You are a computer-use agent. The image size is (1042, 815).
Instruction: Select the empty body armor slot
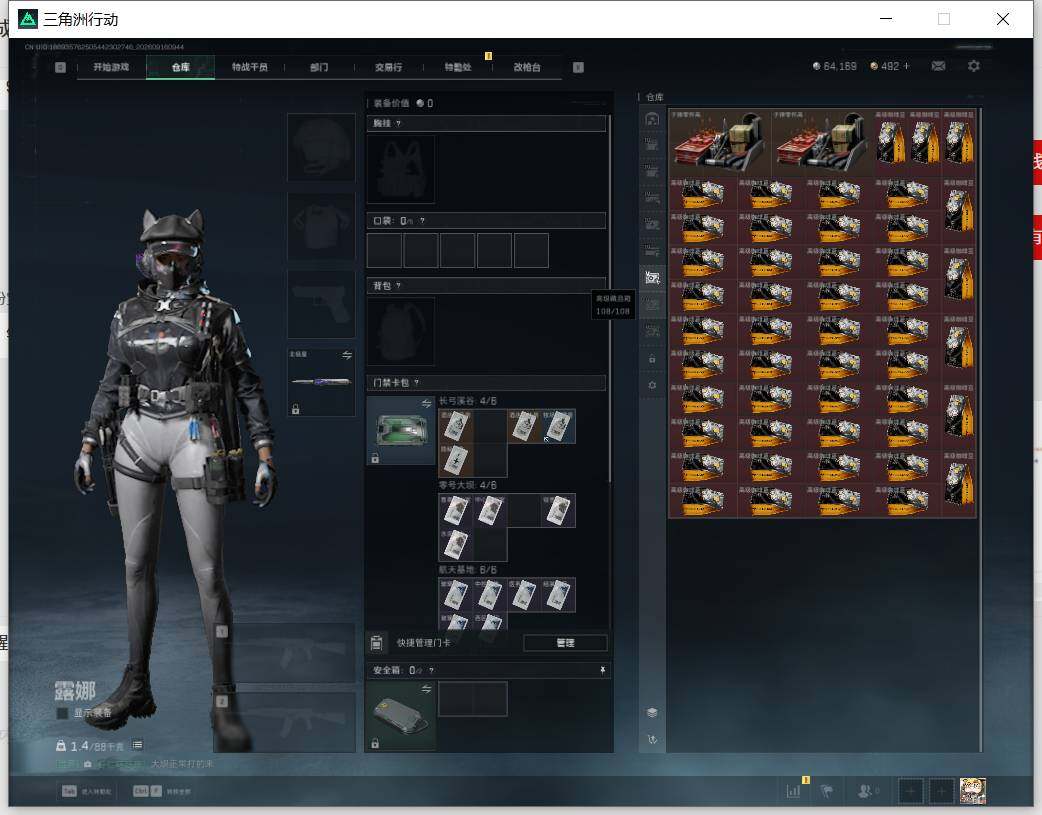coord(321,227)
